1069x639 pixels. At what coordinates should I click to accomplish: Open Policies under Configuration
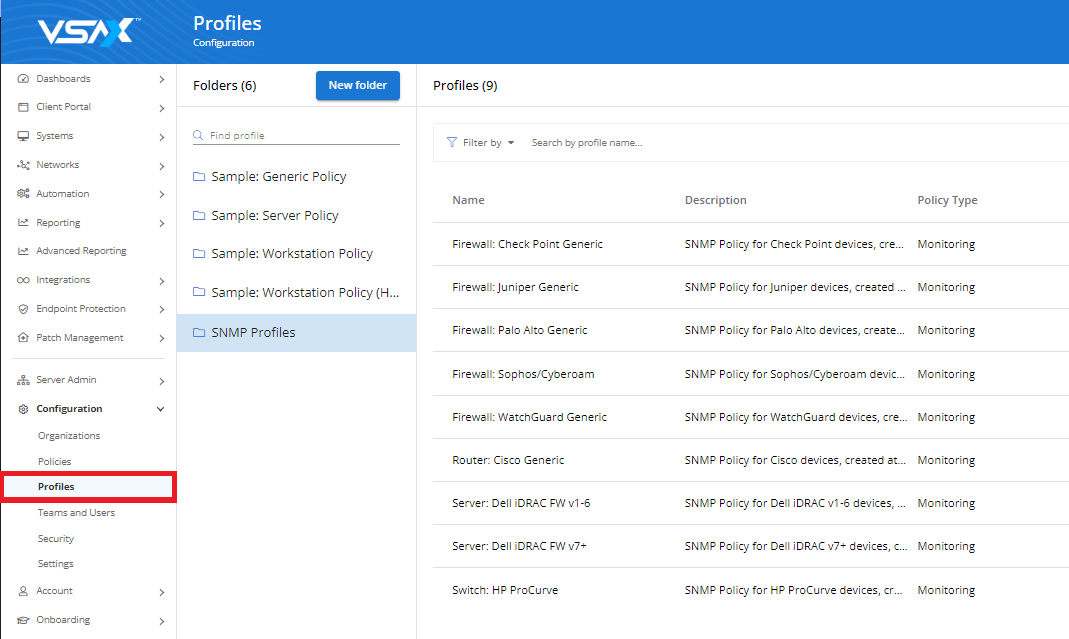pyautogui.click(x=55, y=462)
